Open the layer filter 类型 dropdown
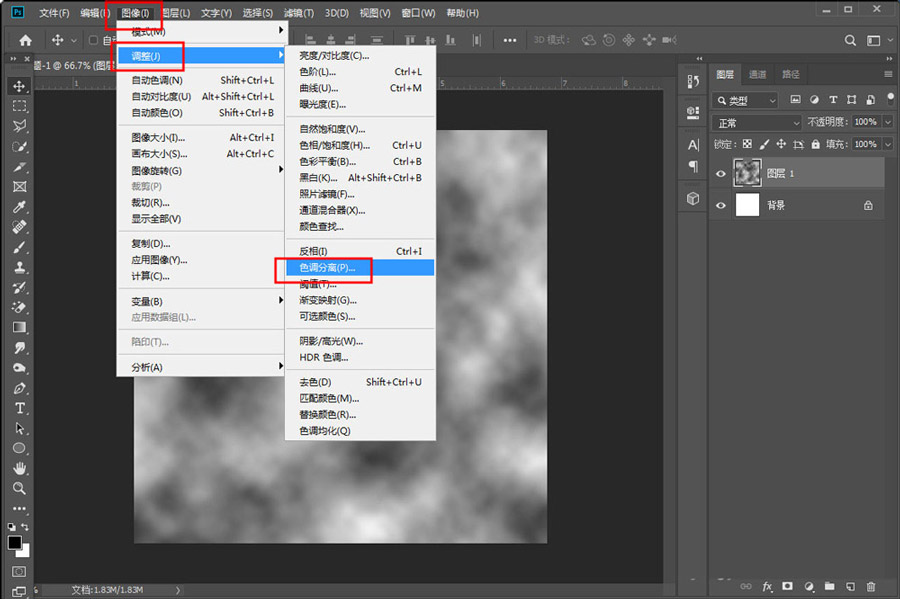The image size is (900, 599). (746, 100)
